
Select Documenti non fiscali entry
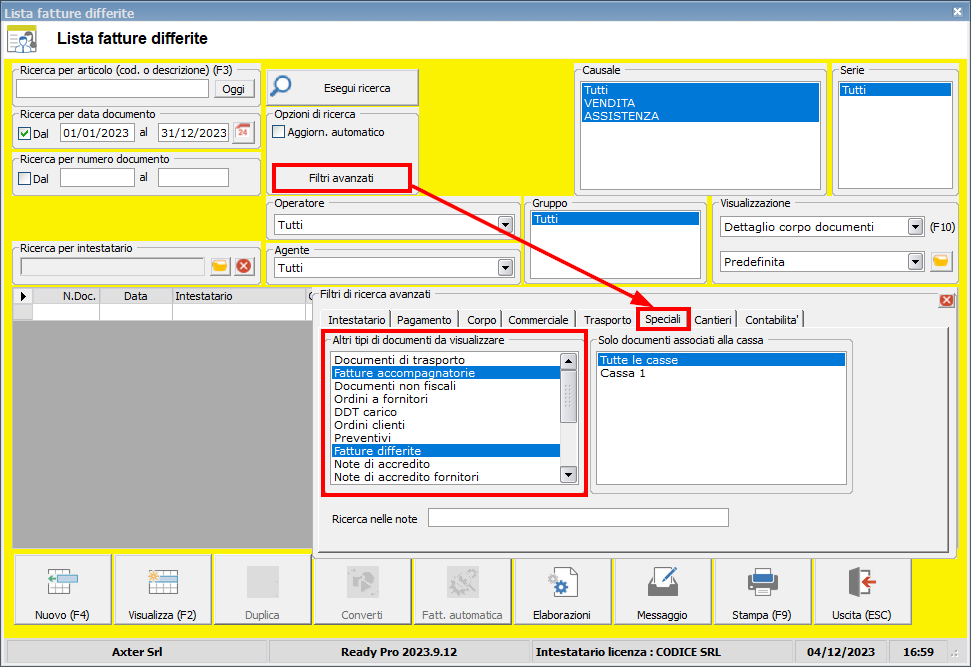[446, 386]
